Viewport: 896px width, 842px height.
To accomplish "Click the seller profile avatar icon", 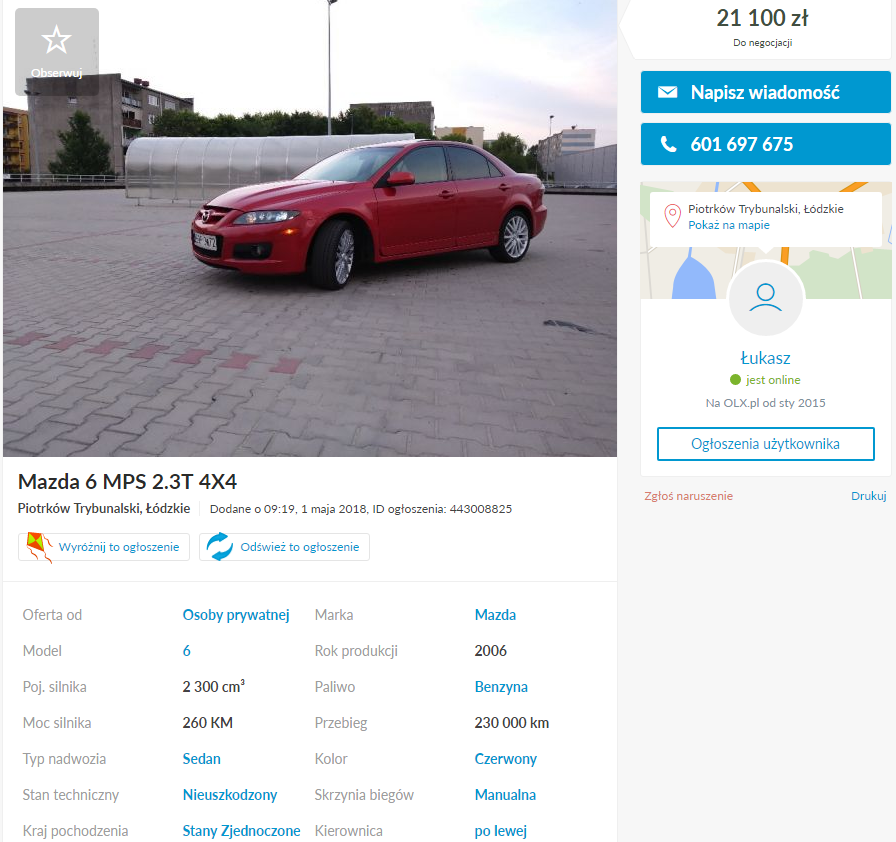I will pyautogui.click(x=765, y=298).
